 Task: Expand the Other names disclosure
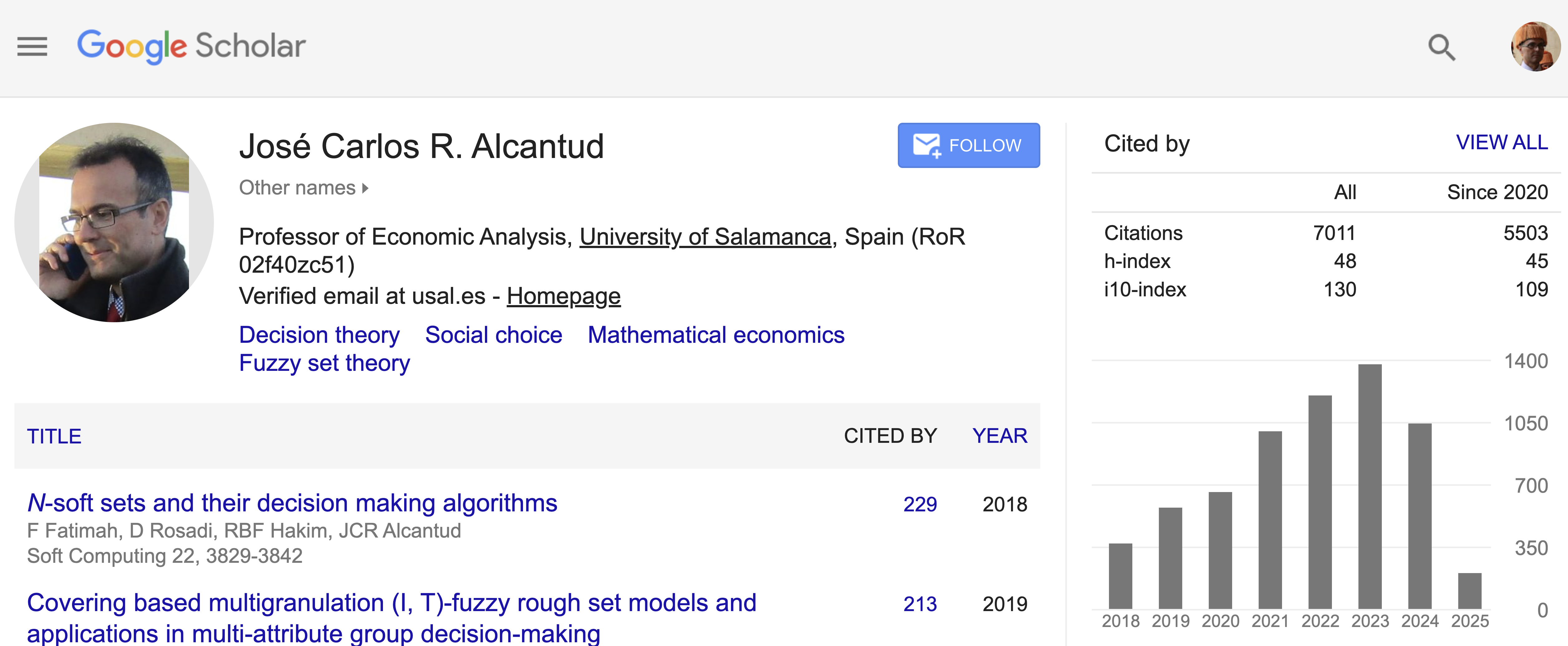pyautogui.click(x=304, y=188)
